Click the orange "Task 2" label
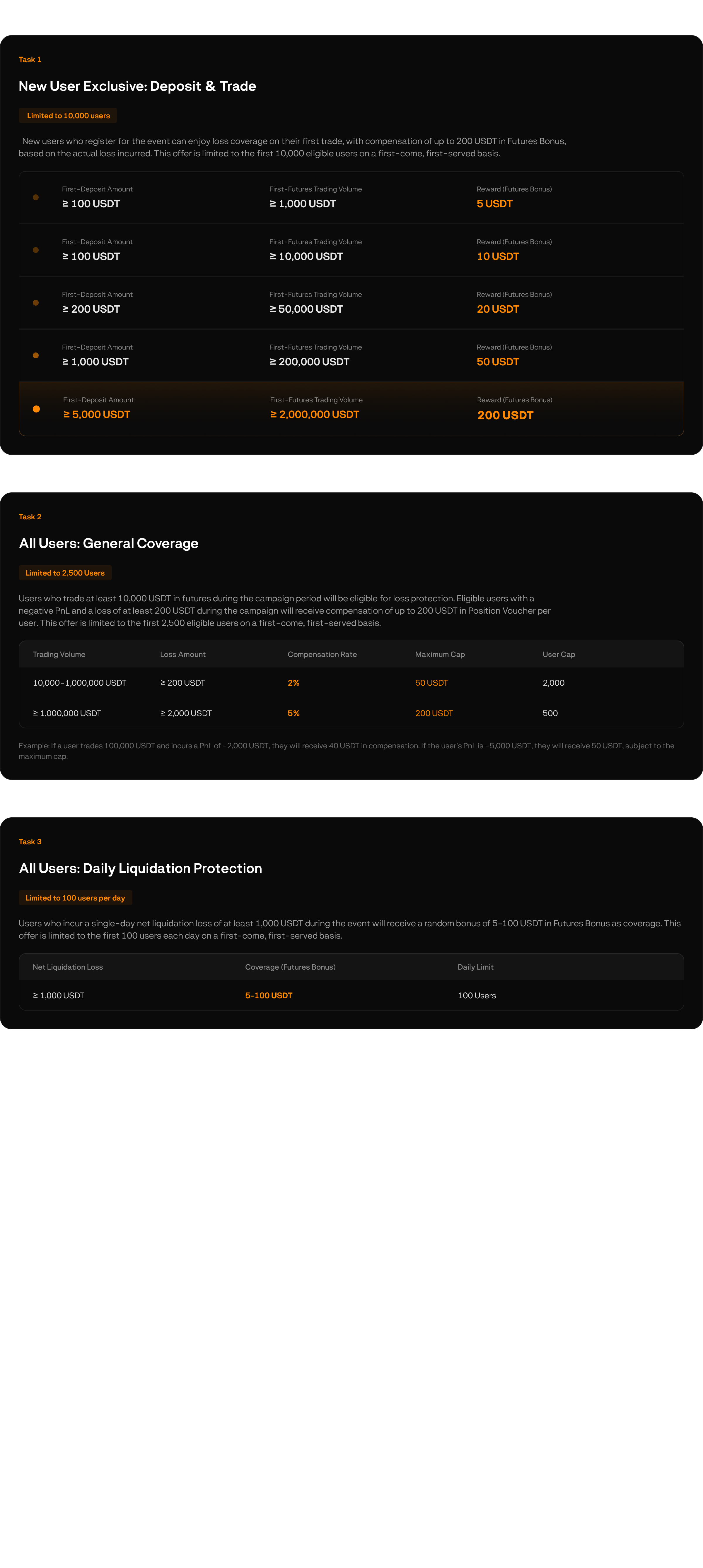 pyautogui.click(x=30, y=517)
